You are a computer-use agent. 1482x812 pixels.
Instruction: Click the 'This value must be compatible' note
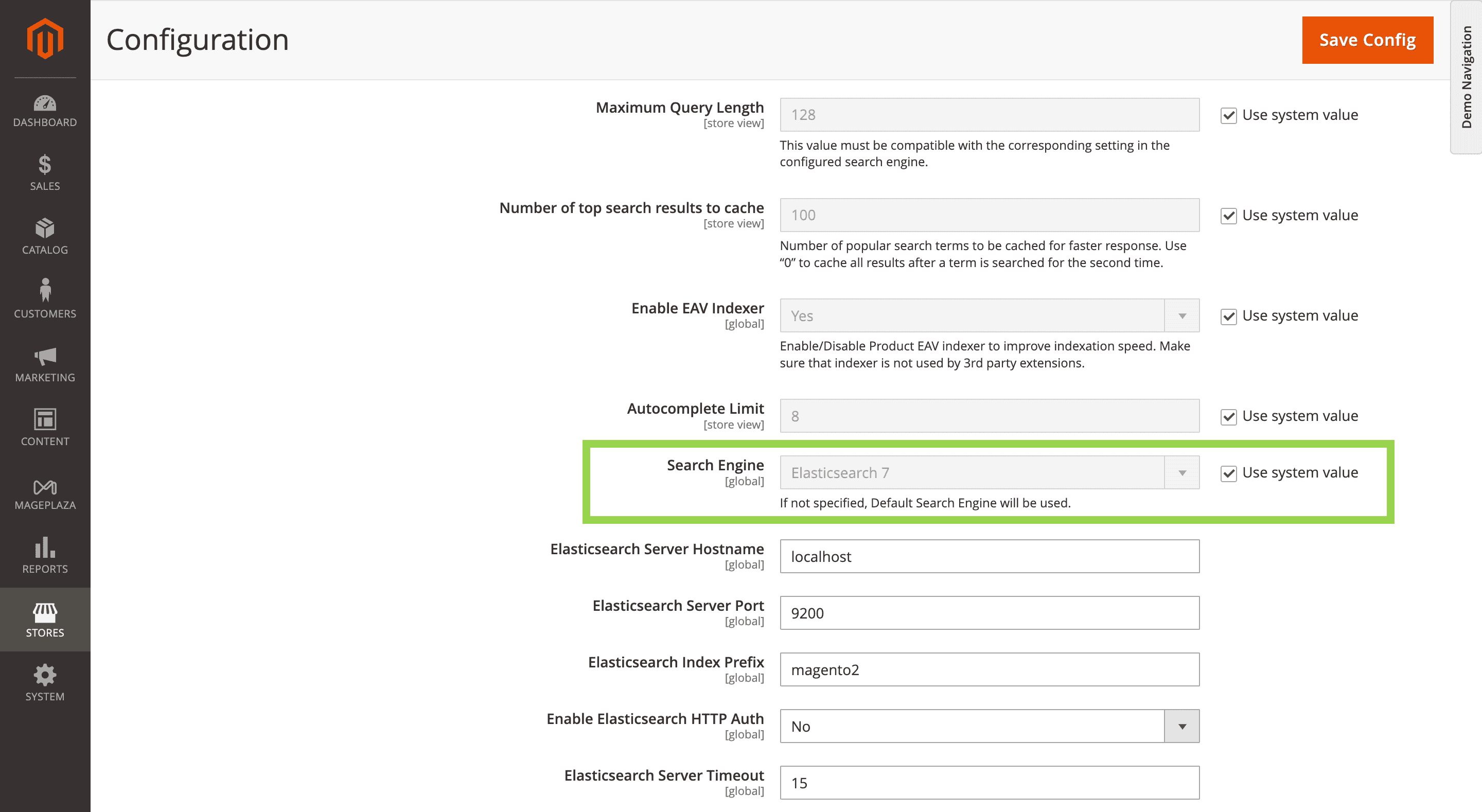point(975,154)
